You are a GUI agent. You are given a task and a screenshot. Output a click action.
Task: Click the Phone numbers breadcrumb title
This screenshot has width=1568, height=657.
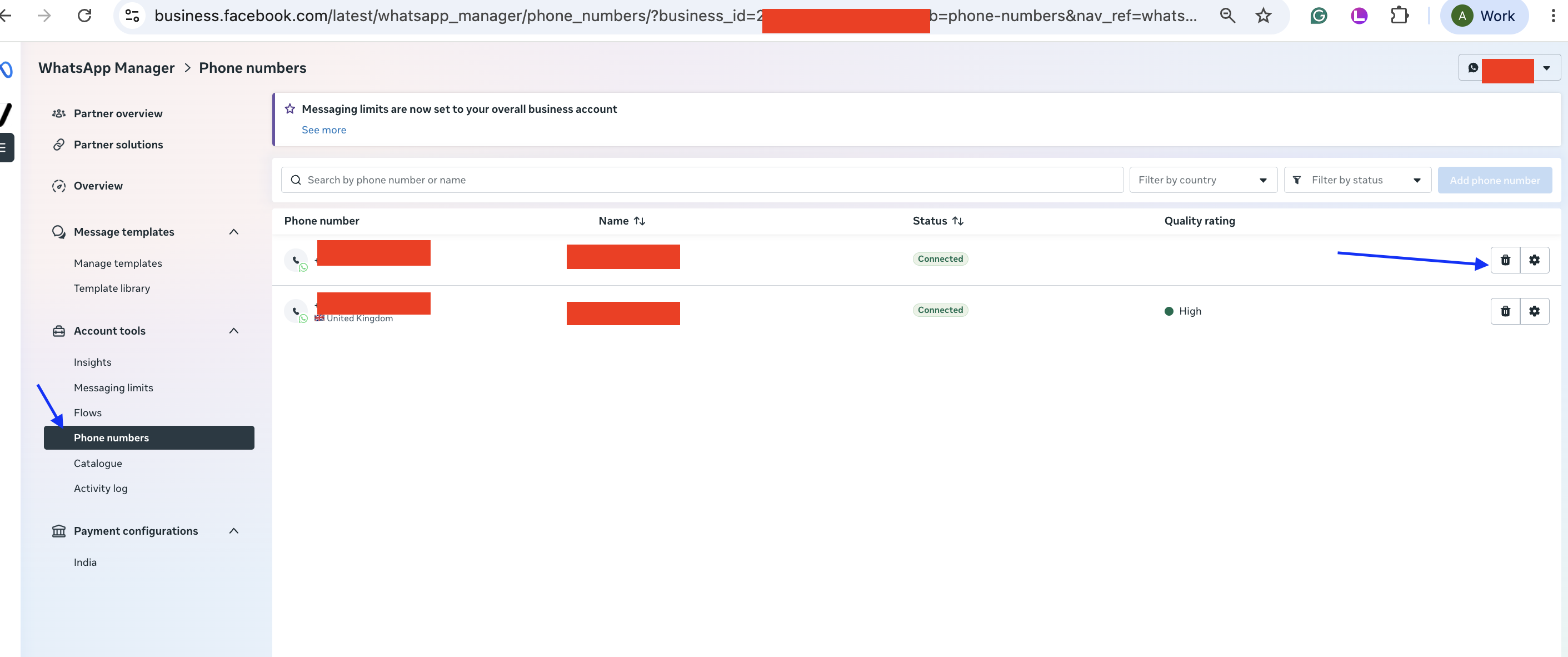click(253, 68)
